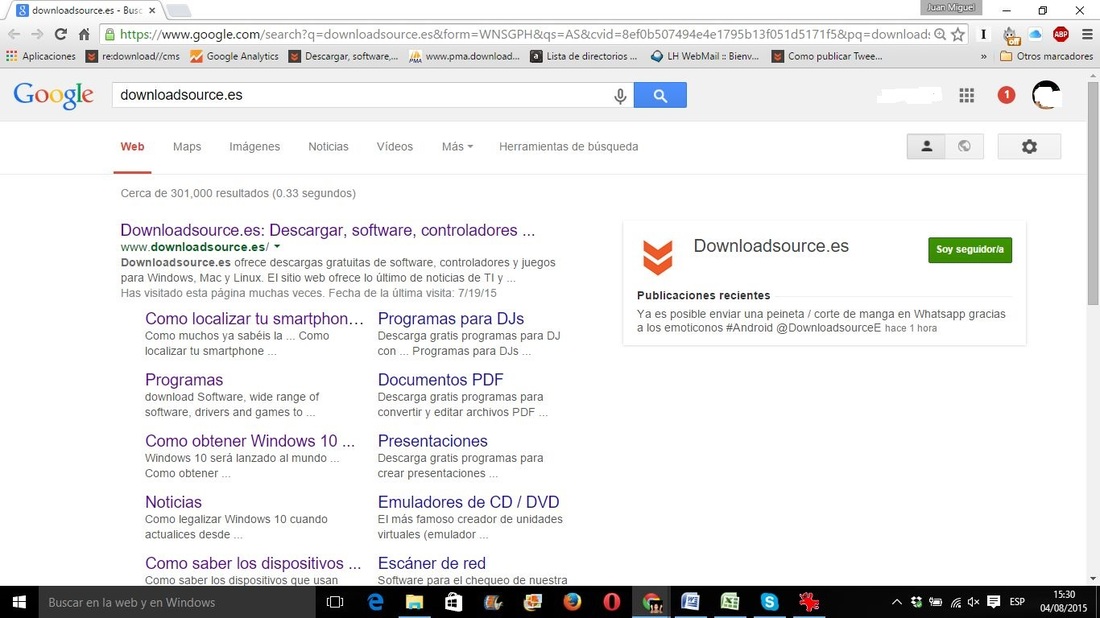
Task: Go to the browser home page
Action: [x=84, y=34]
